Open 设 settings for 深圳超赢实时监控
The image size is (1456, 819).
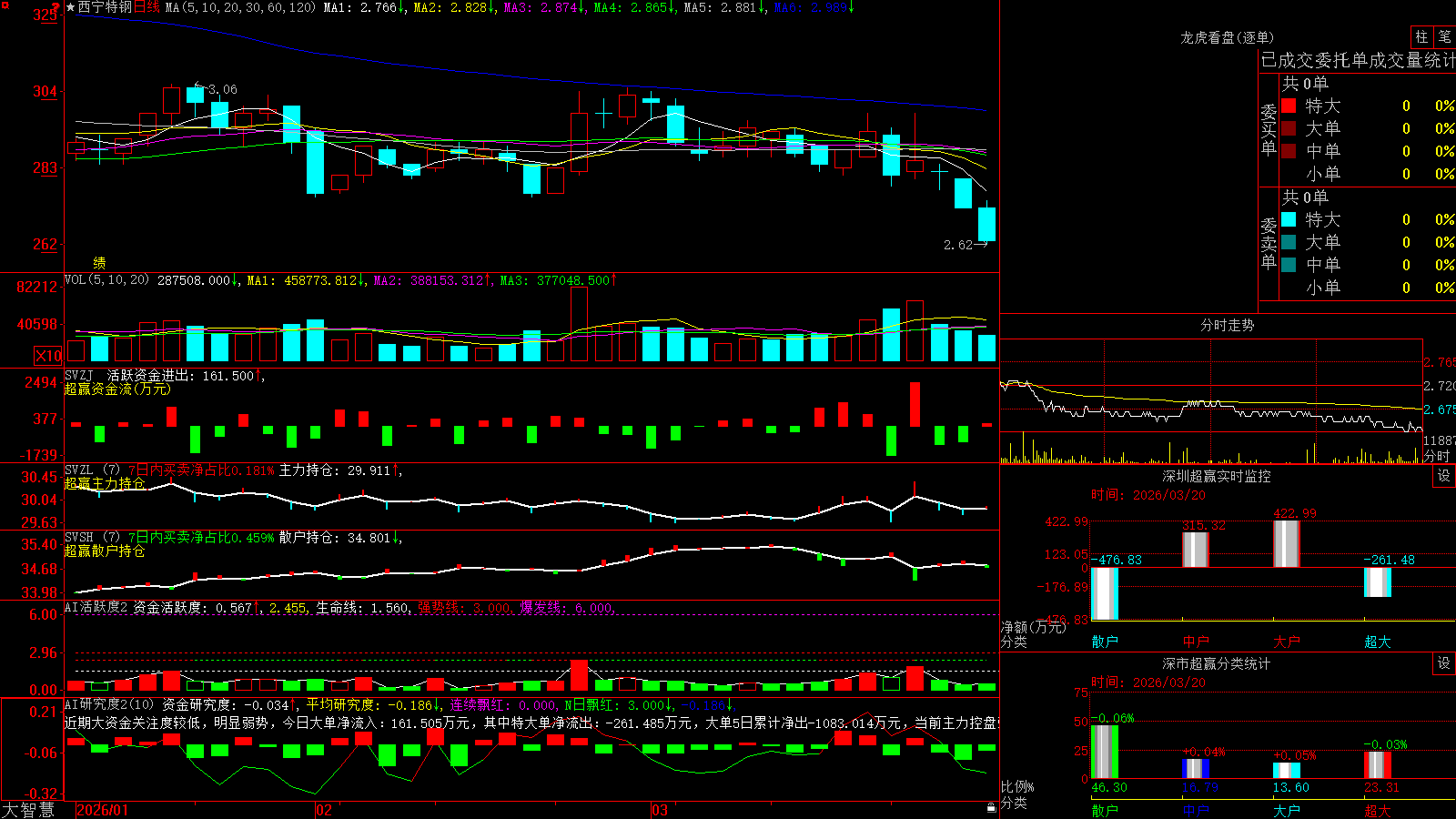click(1444, 476)
